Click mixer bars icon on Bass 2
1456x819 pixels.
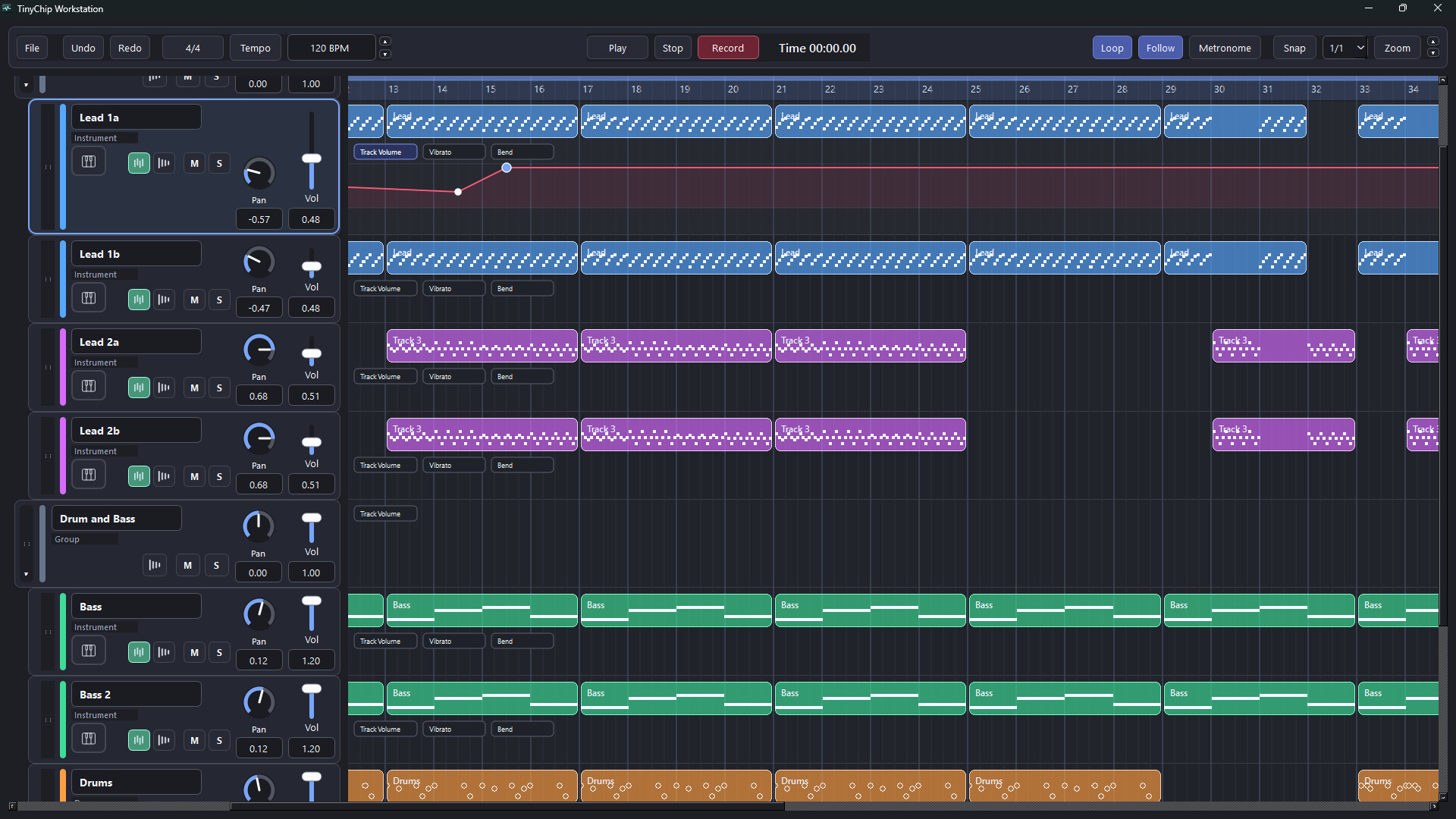[164, 740]
